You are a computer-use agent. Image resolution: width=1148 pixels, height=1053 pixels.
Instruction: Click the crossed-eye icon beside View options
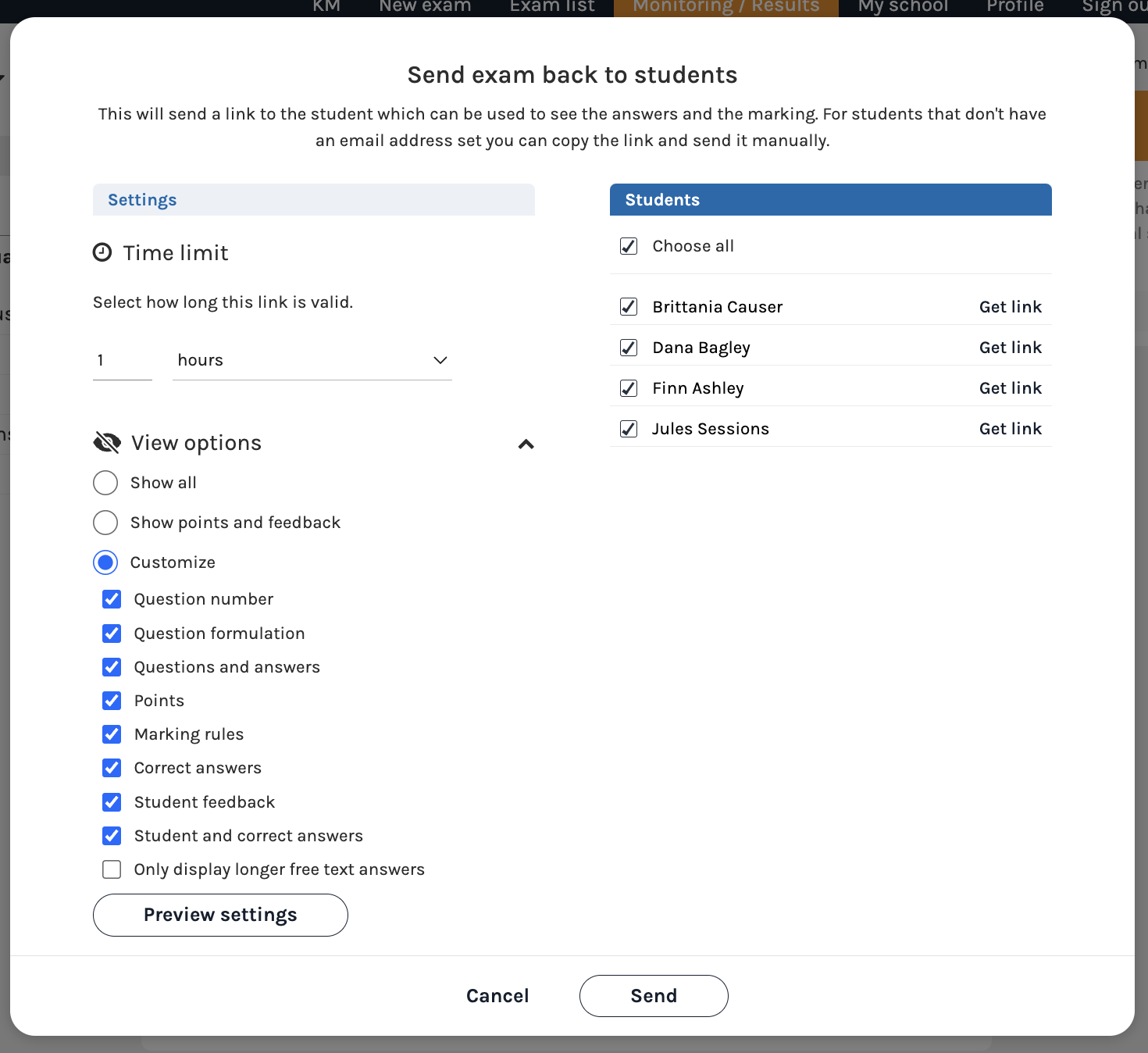pyautogui.click(x=106, y=442)
